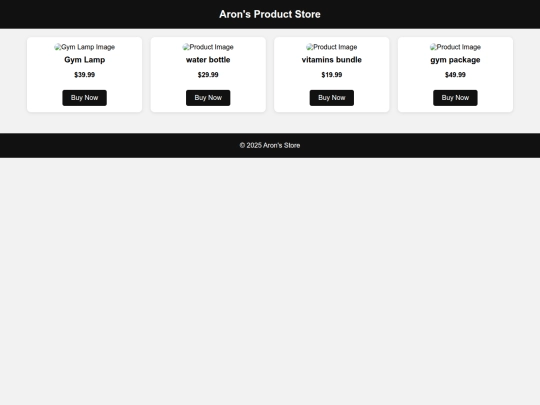The height and width of the screenshot is (405, 540).
Task: Buy the water bottle now
Action: point(208,98)
